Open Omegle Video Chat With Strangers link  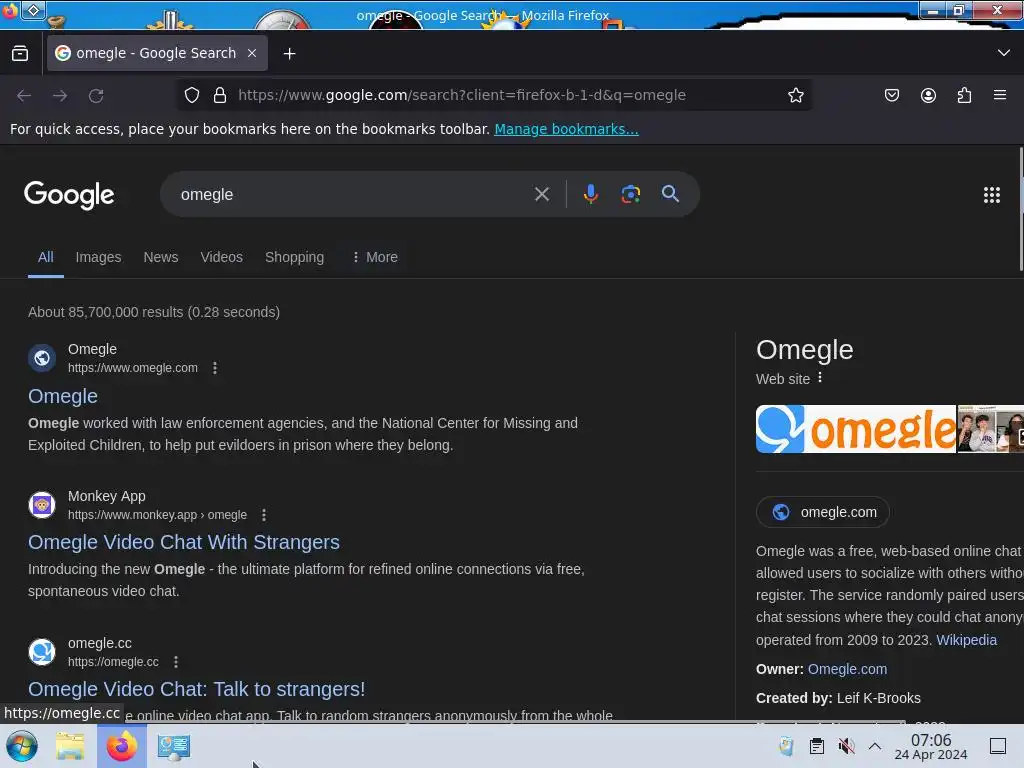[x=184, y=543]
